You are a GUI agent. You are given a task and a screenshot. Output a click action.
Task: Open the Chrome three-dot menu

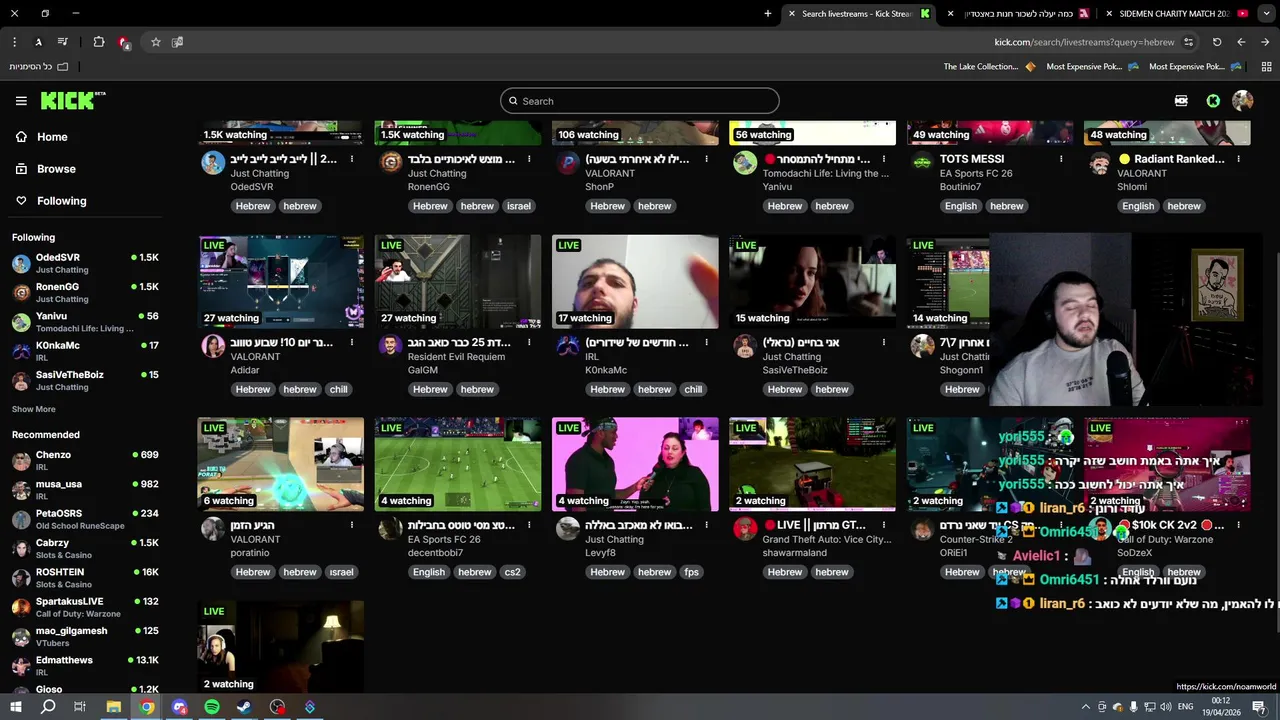(x=14, y=42)
